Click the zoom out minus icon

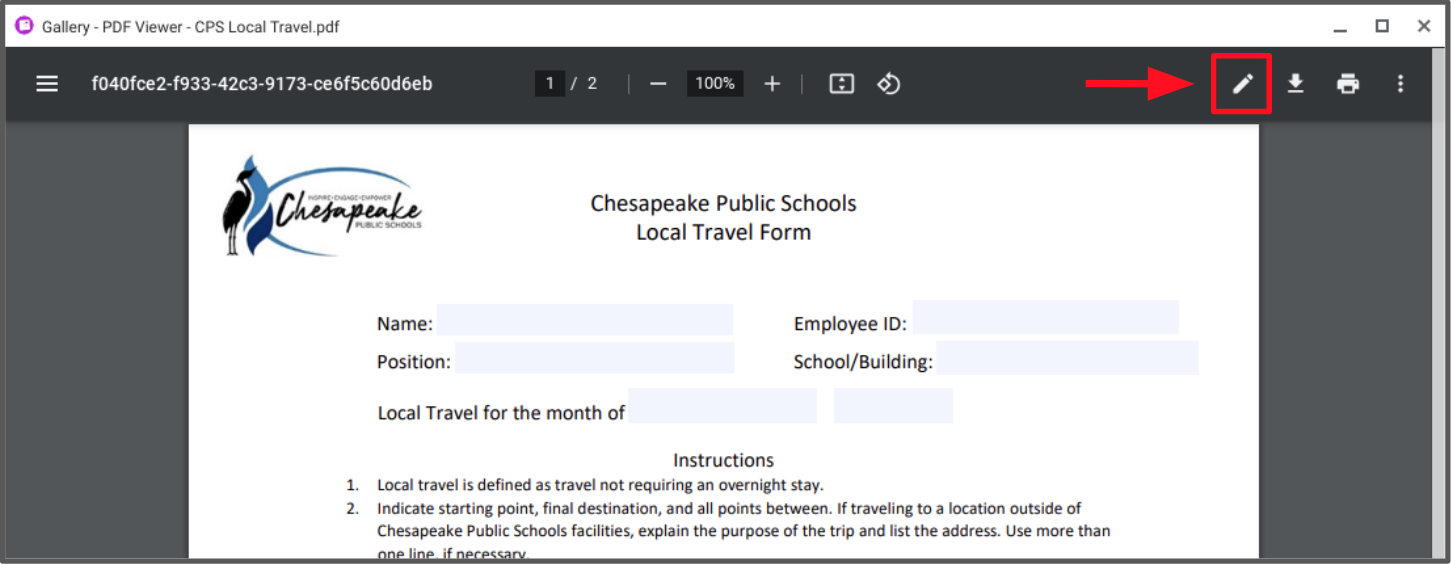[x=658, y=84]
